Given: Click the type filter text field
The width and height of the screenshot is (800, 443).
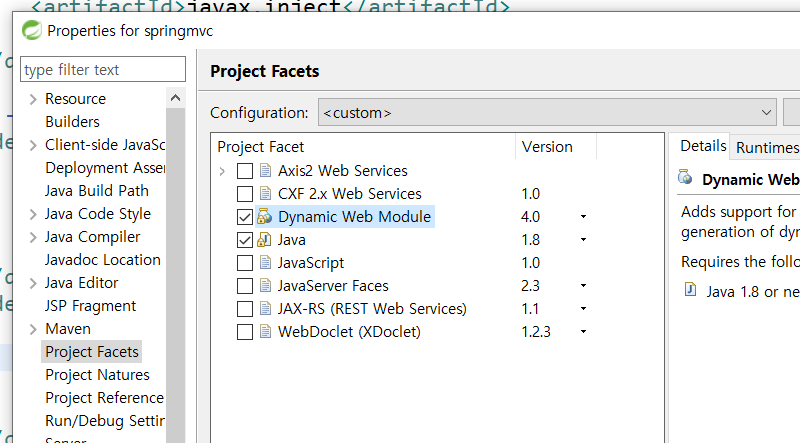Looking at the screenshot, I should [103, 69].
